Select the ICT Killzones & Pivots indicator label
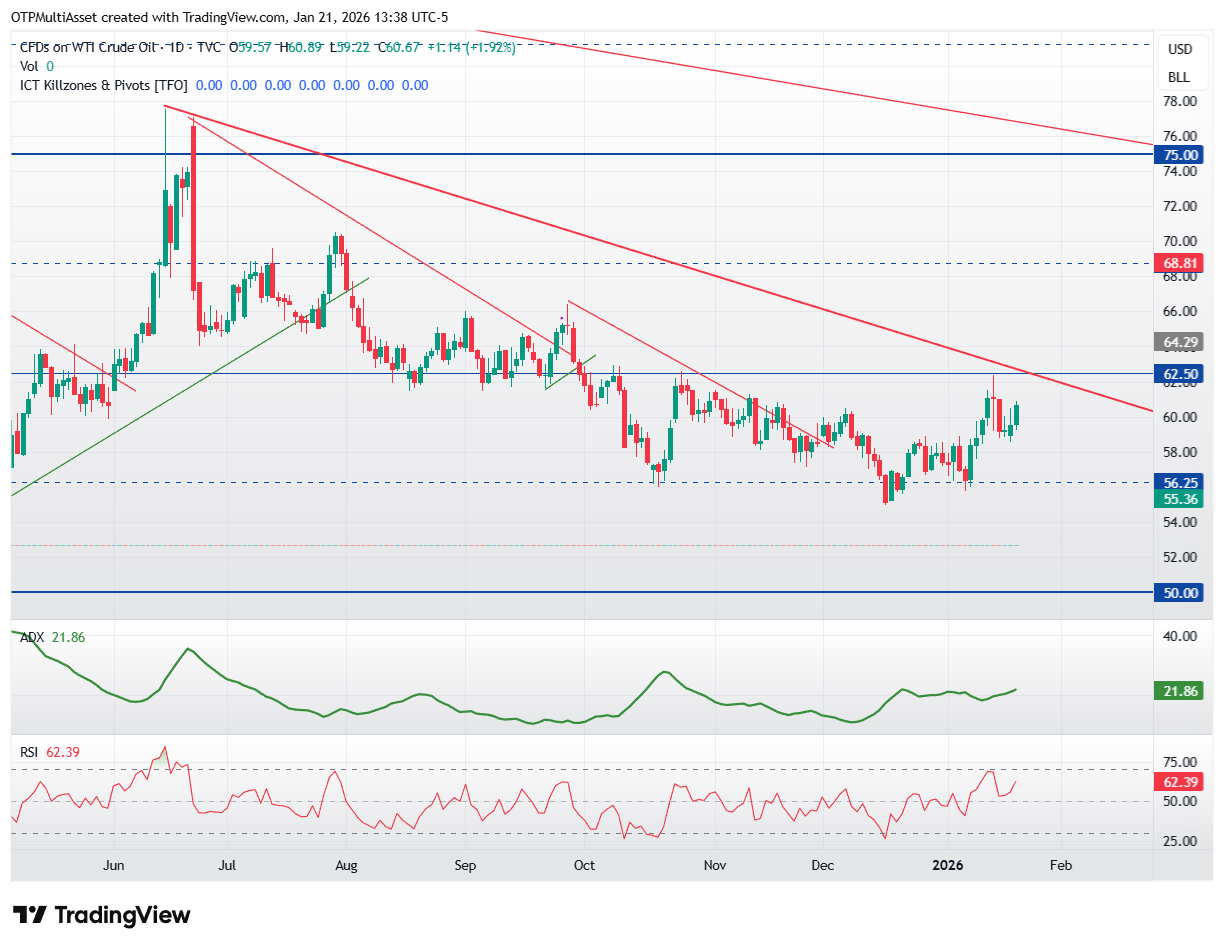This screenshot has width=1224, height=949. click(x=104, y=85)
